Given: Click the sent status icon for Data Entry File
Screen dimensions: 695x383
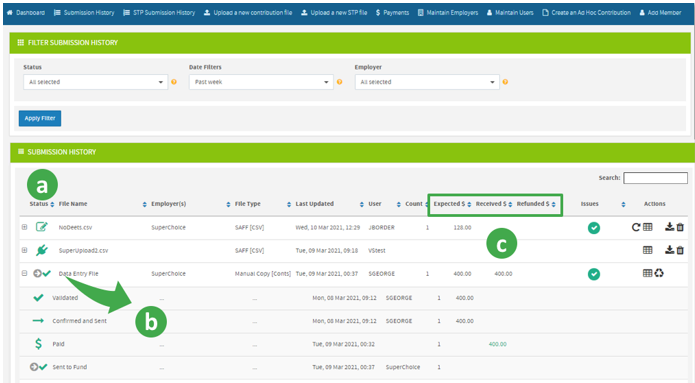Looking at the screenshot, I should click(42, 274).
